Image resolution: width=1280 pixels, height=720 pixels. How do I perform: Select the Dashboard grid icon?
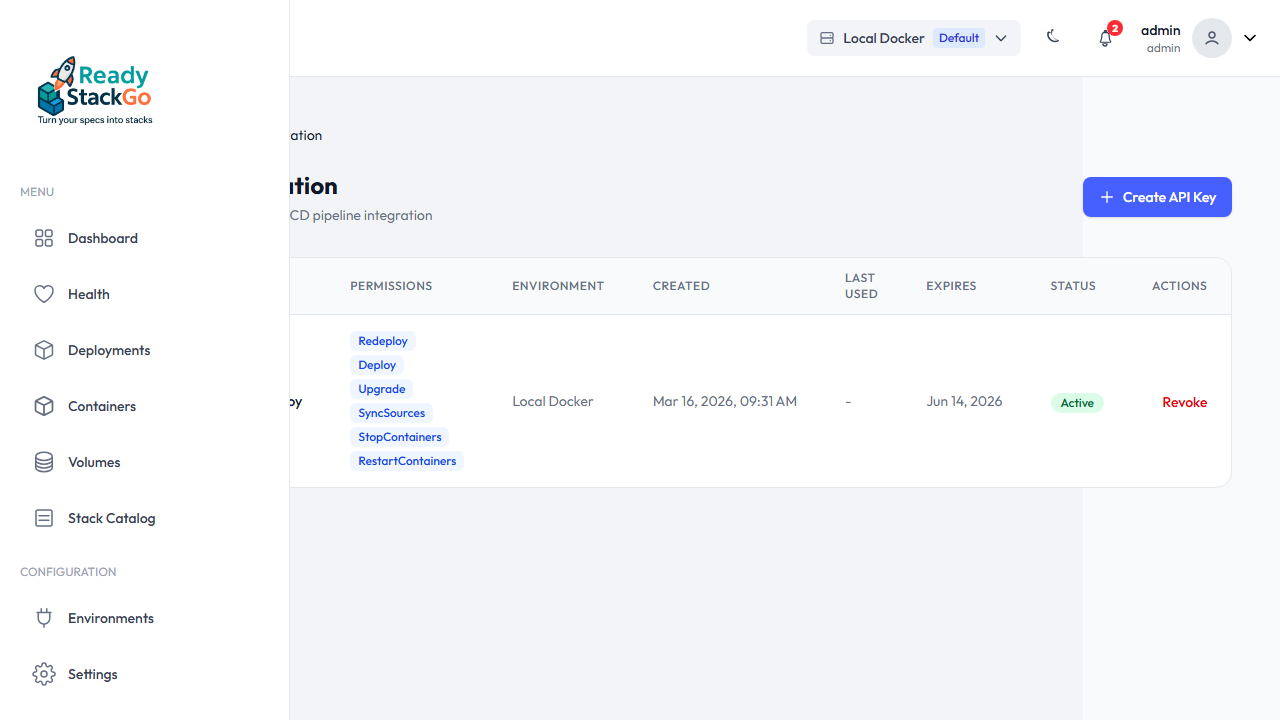coord(44,238)
